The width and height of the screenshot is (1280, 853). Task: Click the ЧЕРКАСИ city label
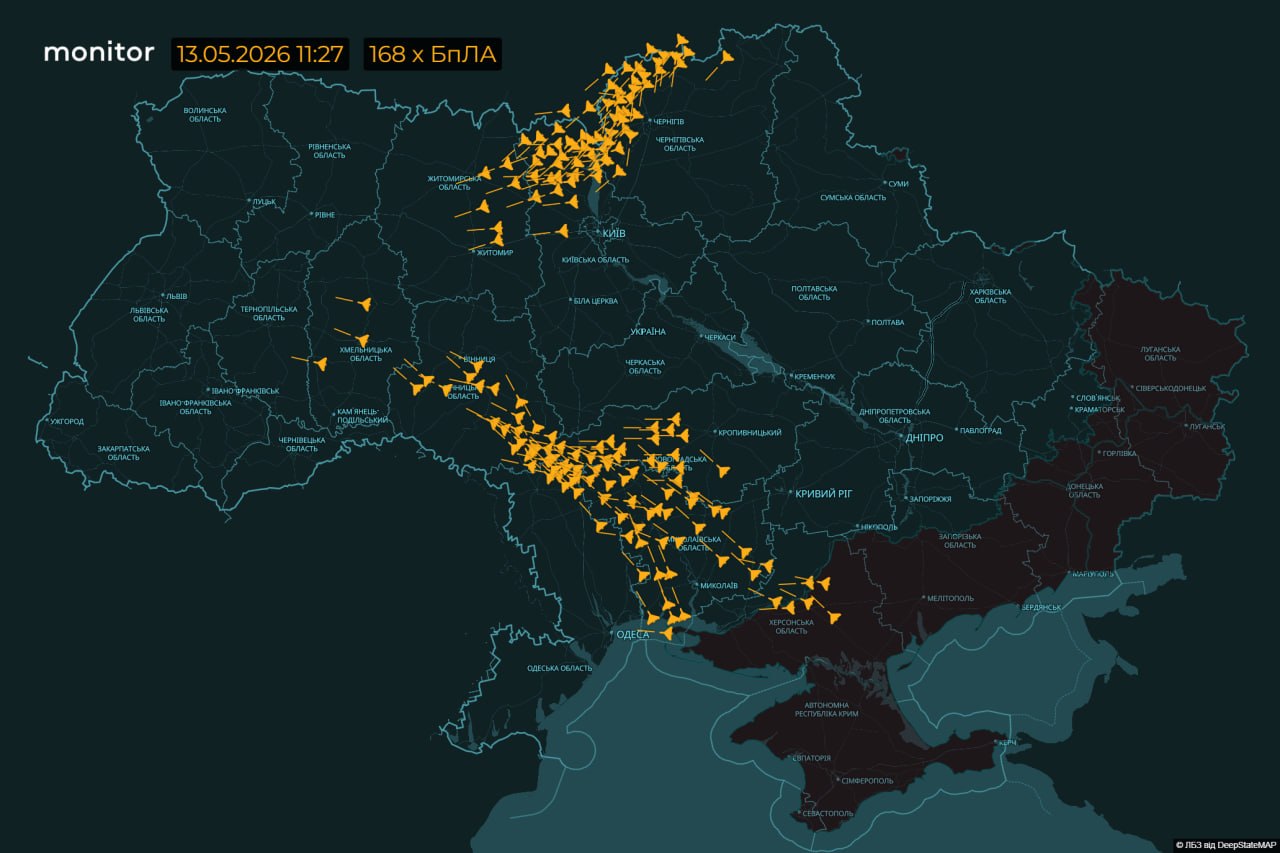point(720,337)
